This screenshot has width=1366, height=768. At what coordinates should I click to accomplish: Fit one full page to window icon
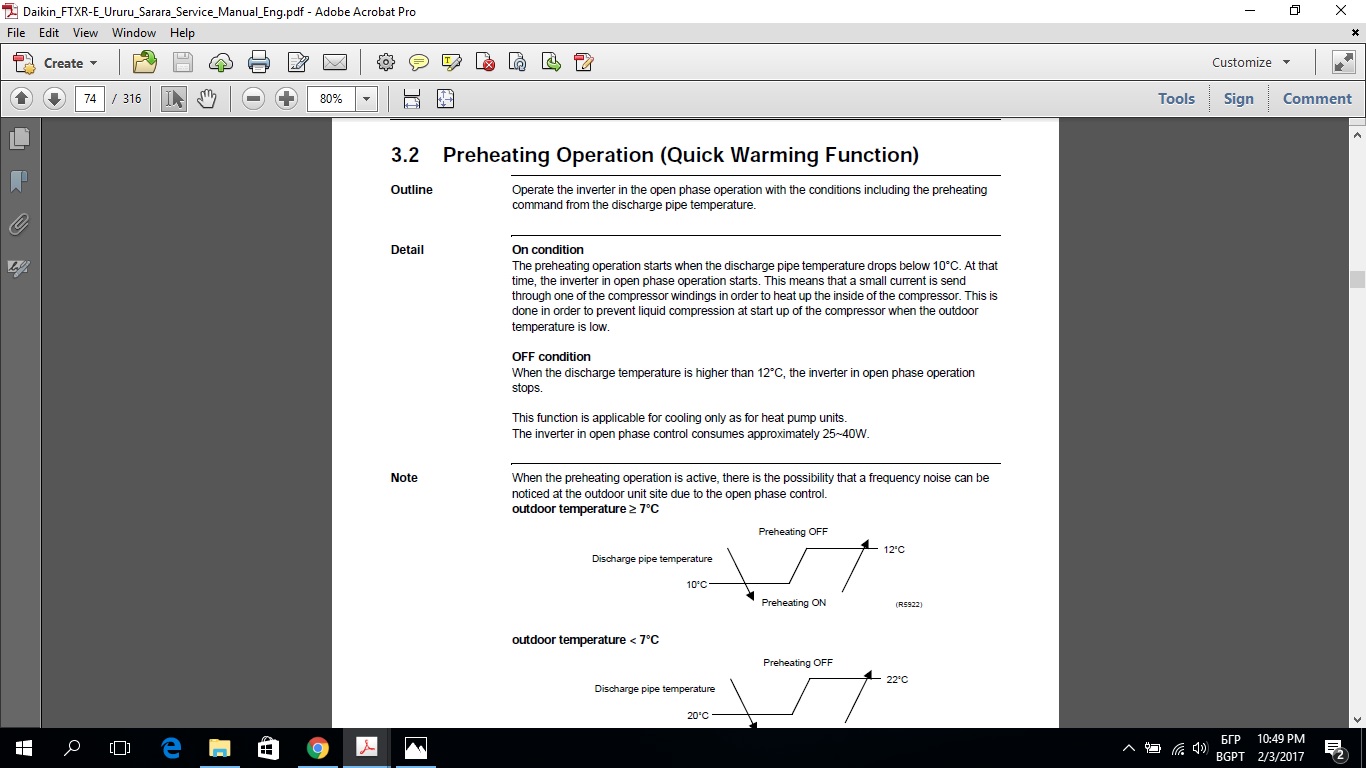(445, 98)
